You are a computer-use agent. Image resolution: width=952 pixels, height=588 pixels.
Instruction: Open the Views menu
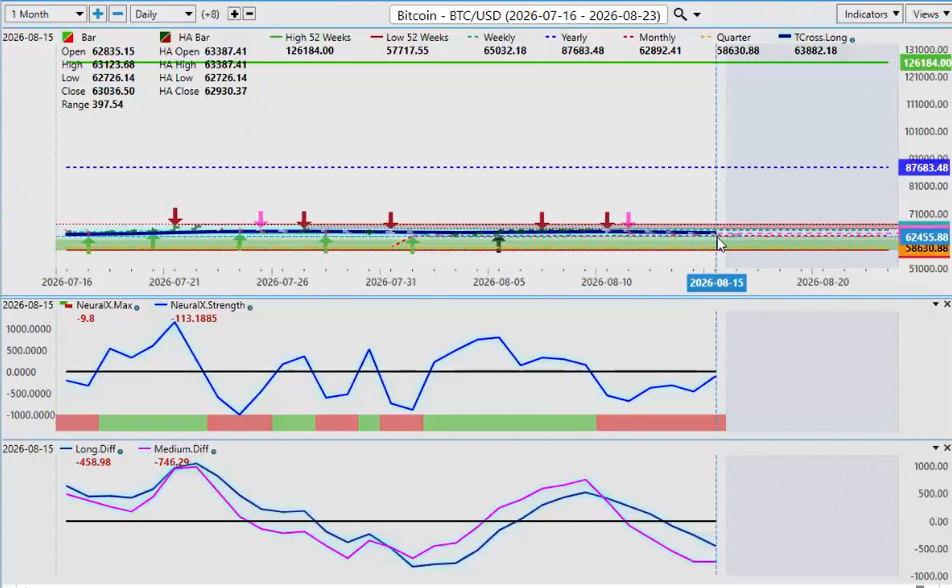coord(929,14)
